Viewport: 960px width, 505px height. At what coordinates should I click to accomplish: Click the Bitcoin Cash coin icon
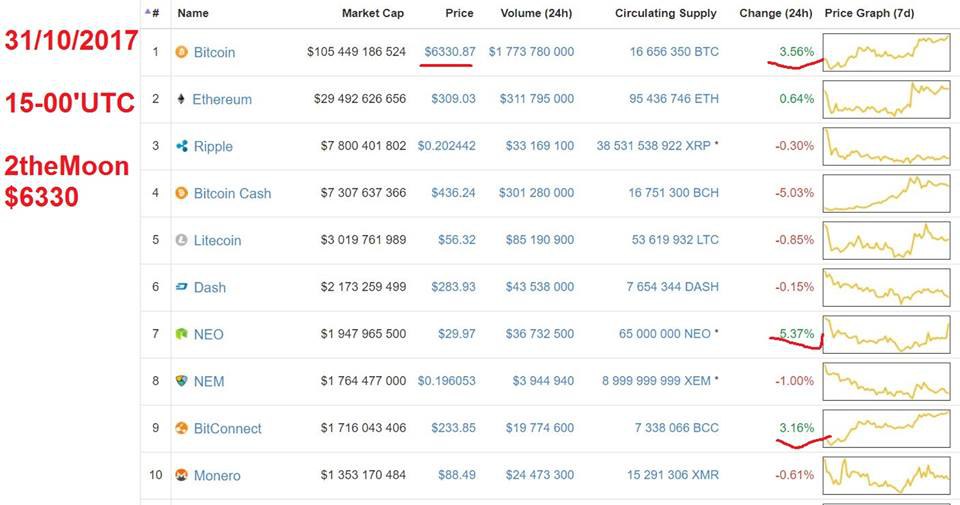(181, 193)
